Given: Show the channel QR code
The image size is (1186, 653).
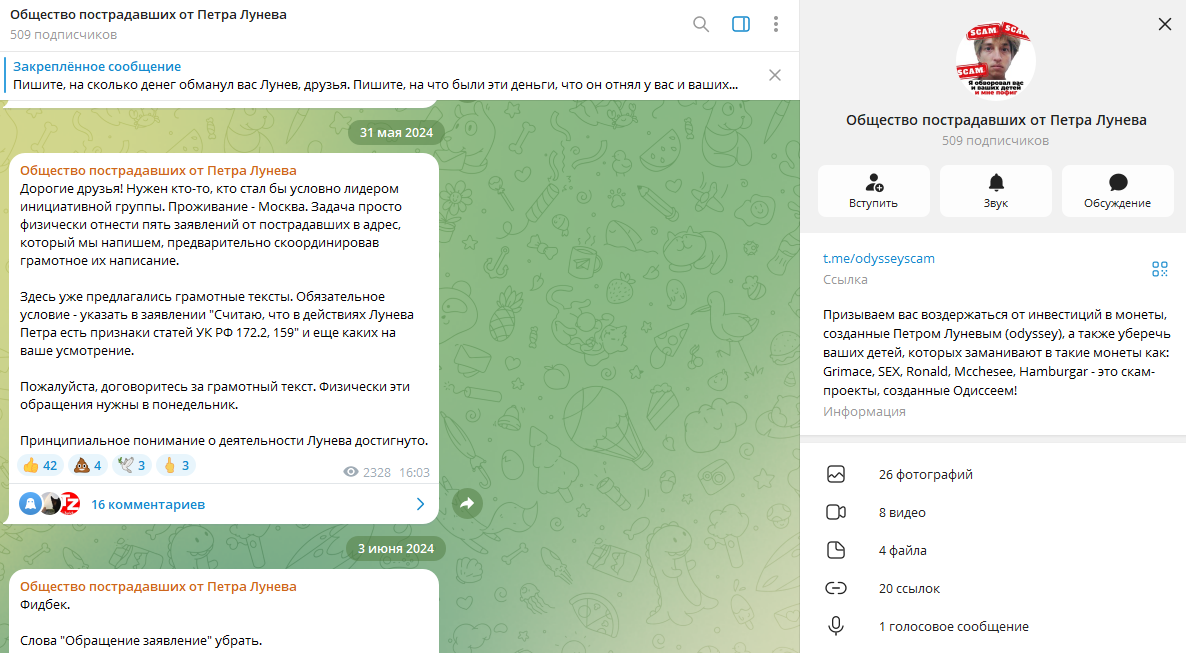Looking at the screenshot, I should 1160,269.
